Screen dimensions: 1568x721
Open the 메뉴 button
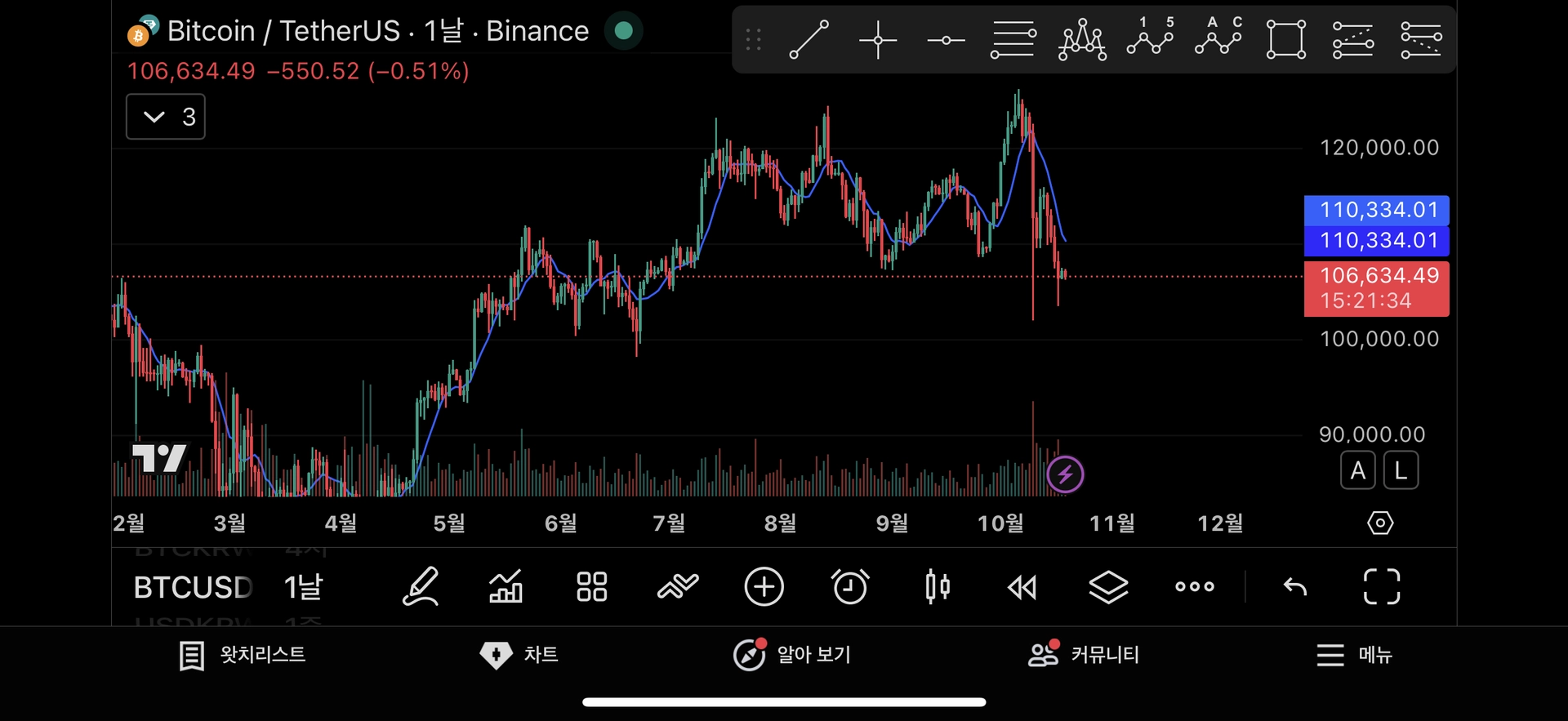pos(1354,655)
